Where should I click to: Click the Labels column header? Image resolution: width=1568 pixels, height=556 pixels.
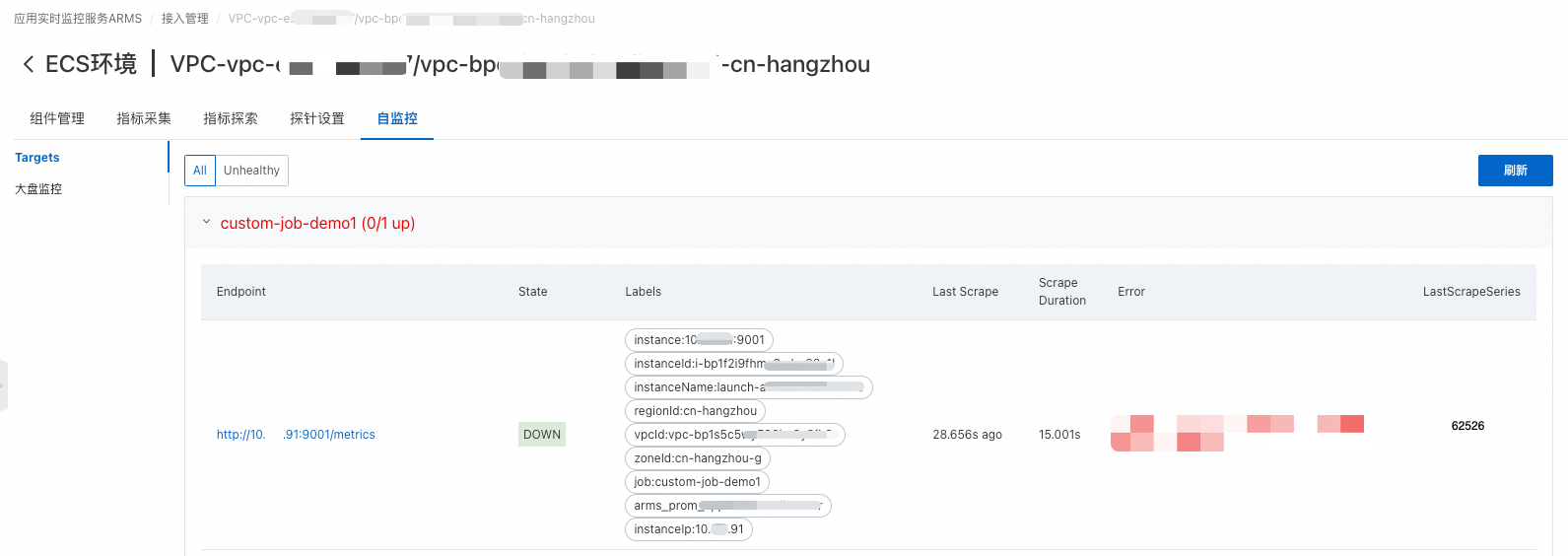coord(643,292)
